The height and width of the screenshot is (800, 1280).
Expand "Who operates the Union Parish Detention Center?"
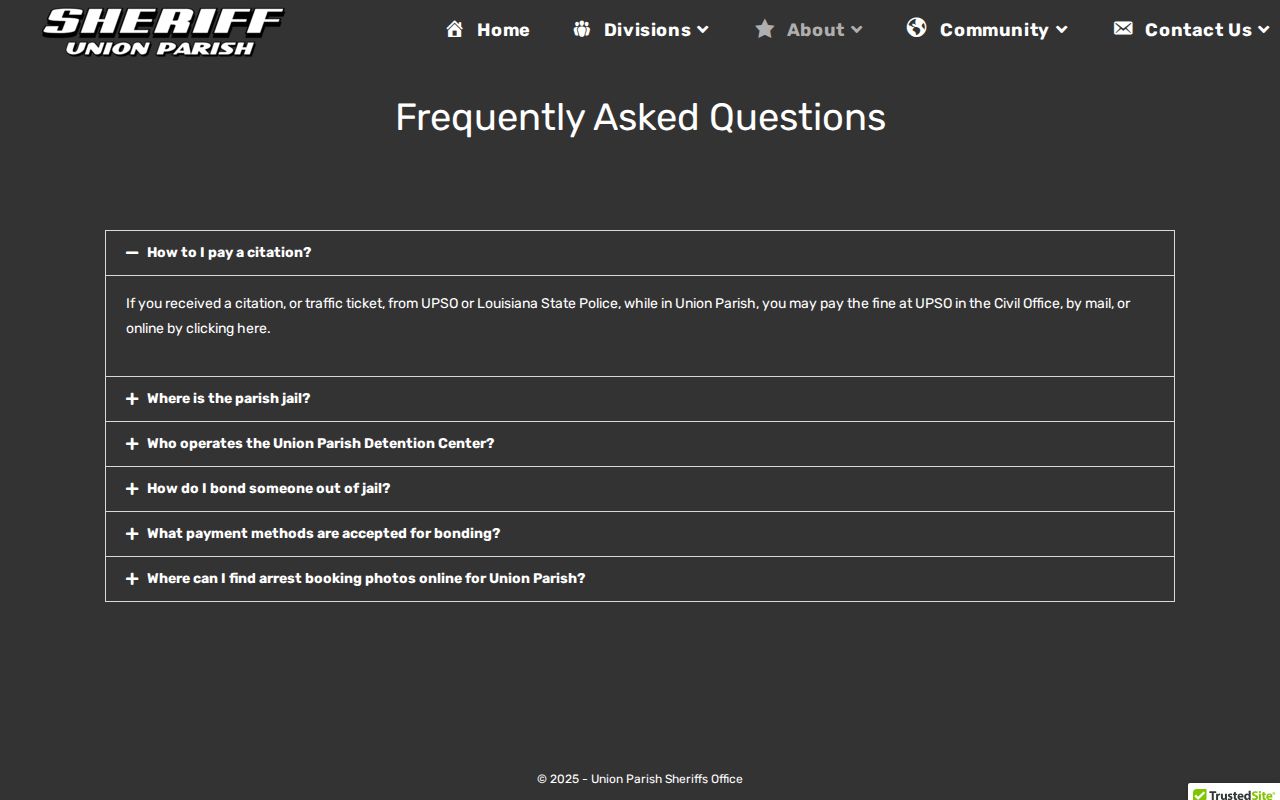tap(640, 444)
